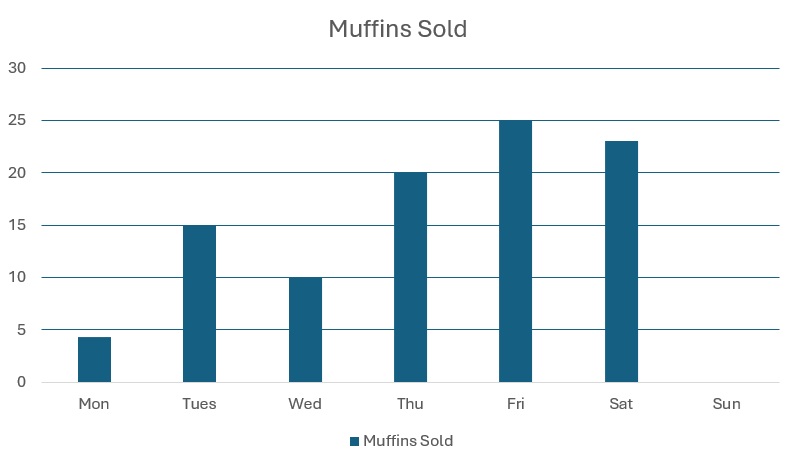Select the "Wed" label on horizontal axis
The height and width of the screenshot is (461, 804).
click(x=305, y=404)
